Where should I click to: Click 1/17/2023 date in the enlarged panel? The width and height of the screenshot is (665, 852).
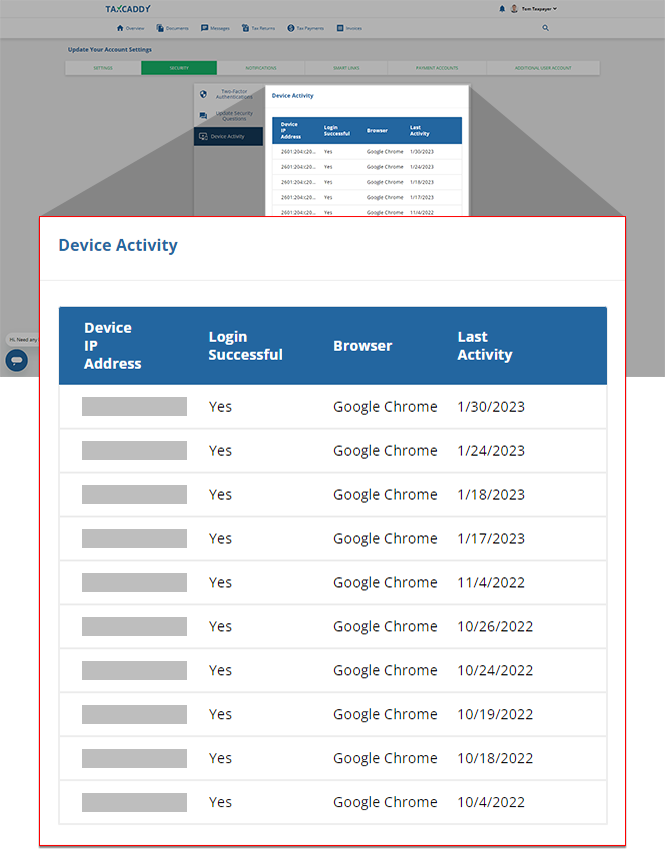[x=491, y=539]
